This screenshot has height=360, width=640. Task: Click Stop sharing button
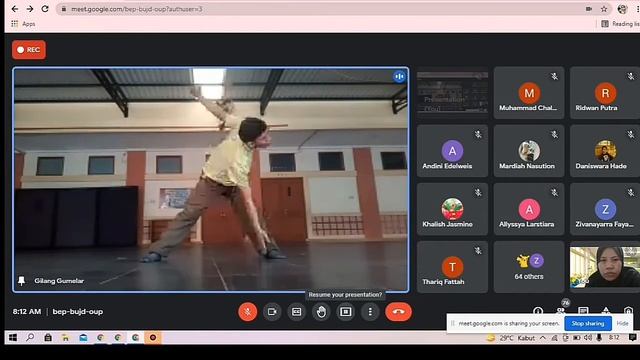[588, 323]
